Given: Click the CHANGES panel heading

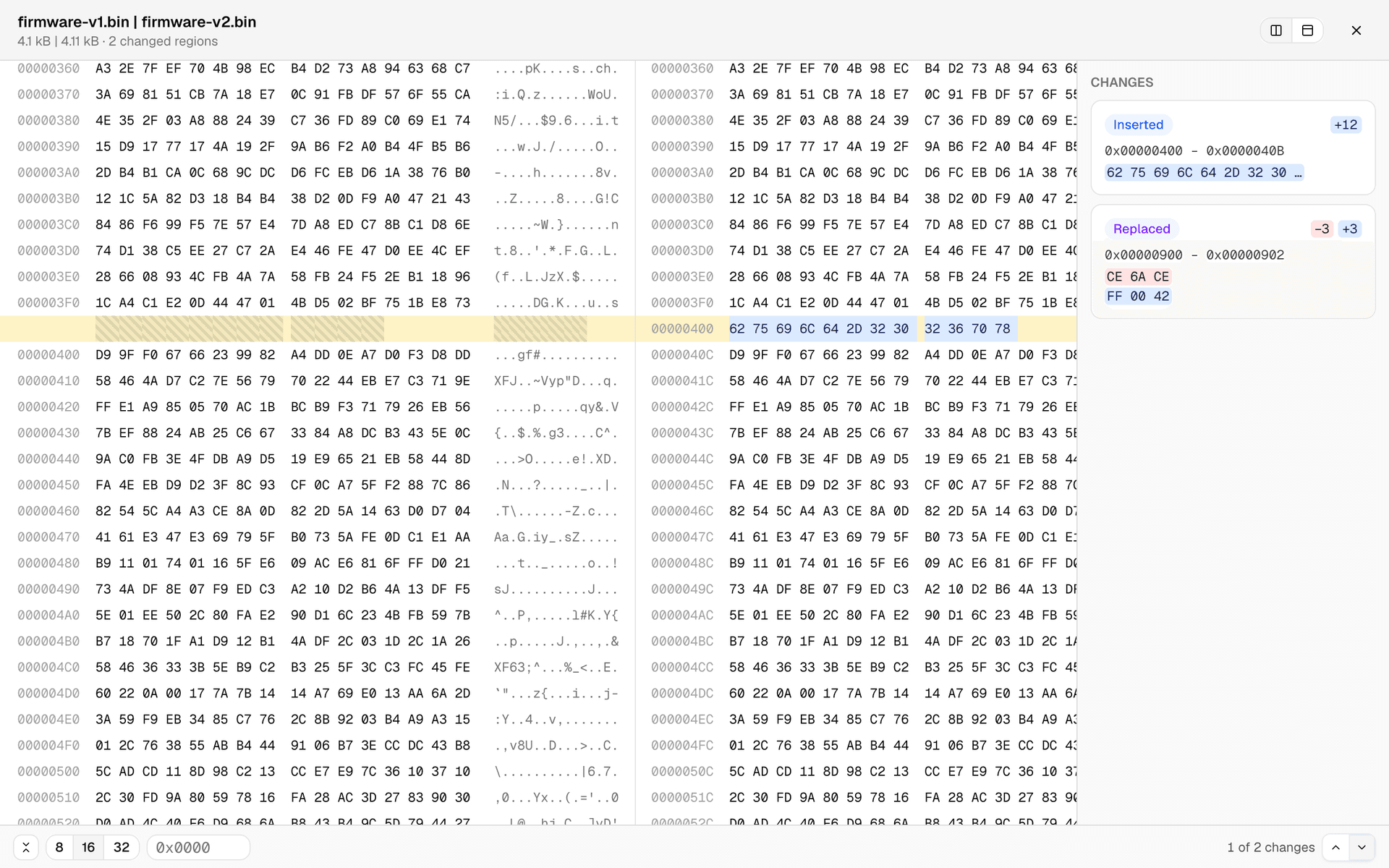Looking at the screenshot, I should (1122, 82).
